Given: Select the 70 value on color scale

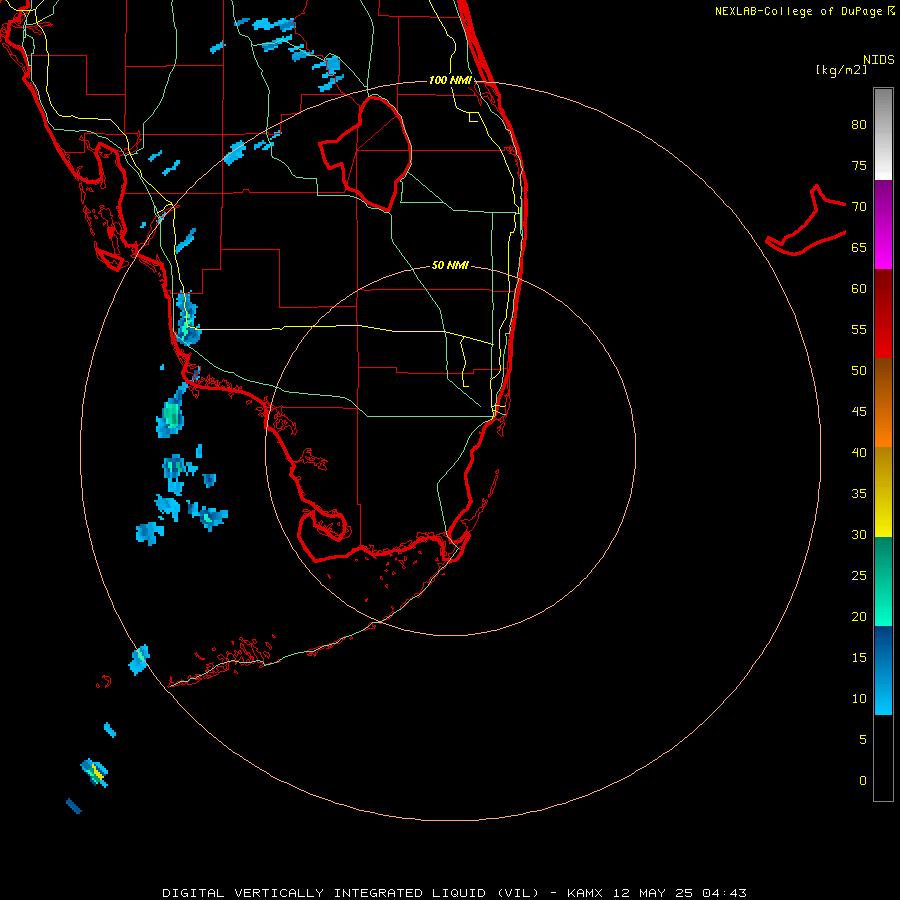Looking at the screenshot, I should coord(859,207).
